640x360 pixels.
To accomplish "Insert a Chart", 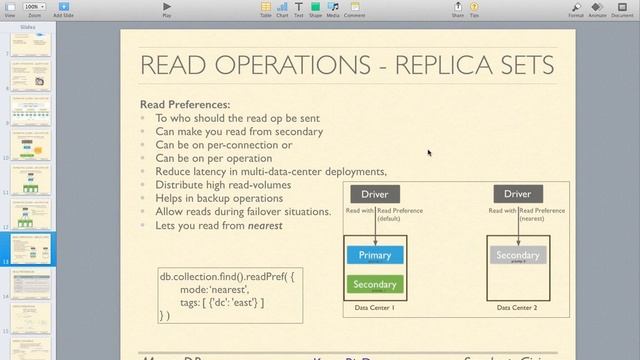I will (x=282, y=9).
